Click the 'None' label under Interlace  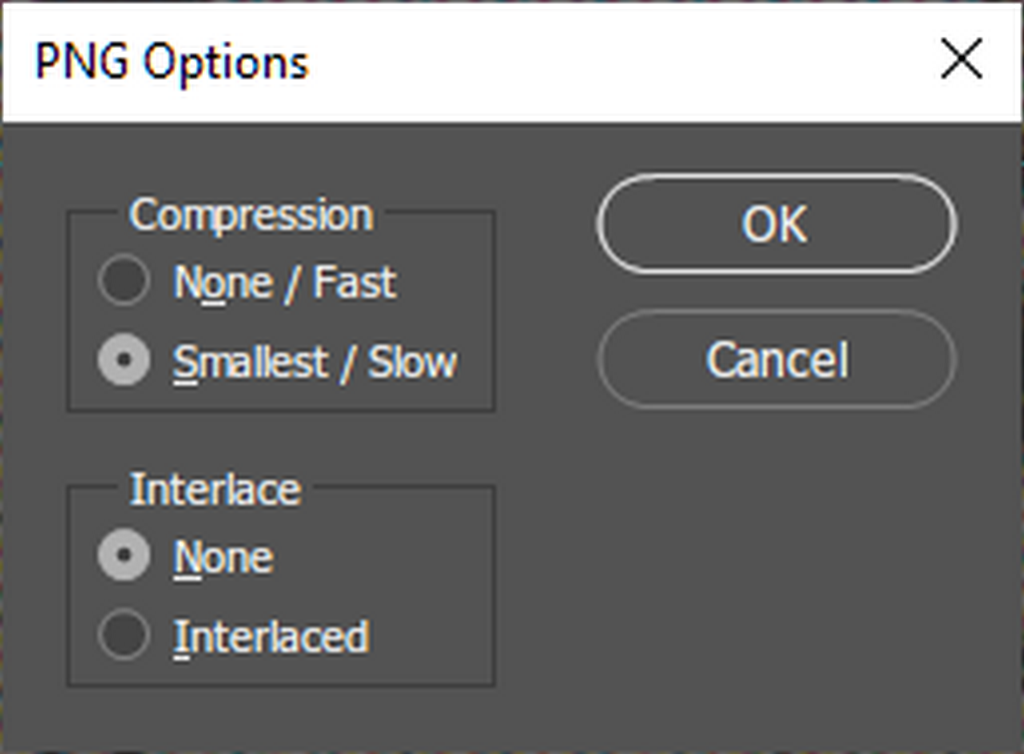tap(223, 557)
